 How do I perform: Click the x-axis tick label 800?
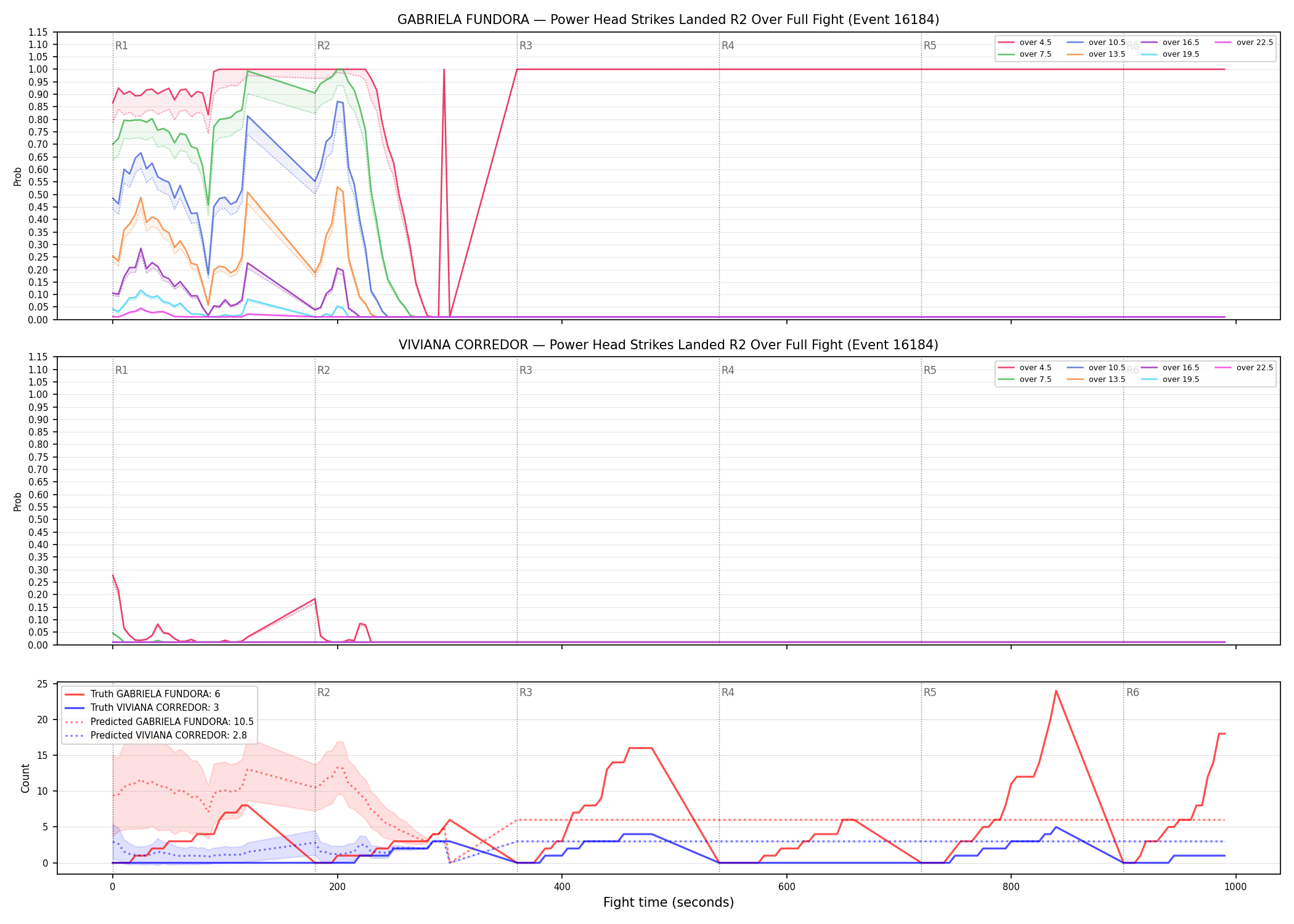click(1011, 887)
